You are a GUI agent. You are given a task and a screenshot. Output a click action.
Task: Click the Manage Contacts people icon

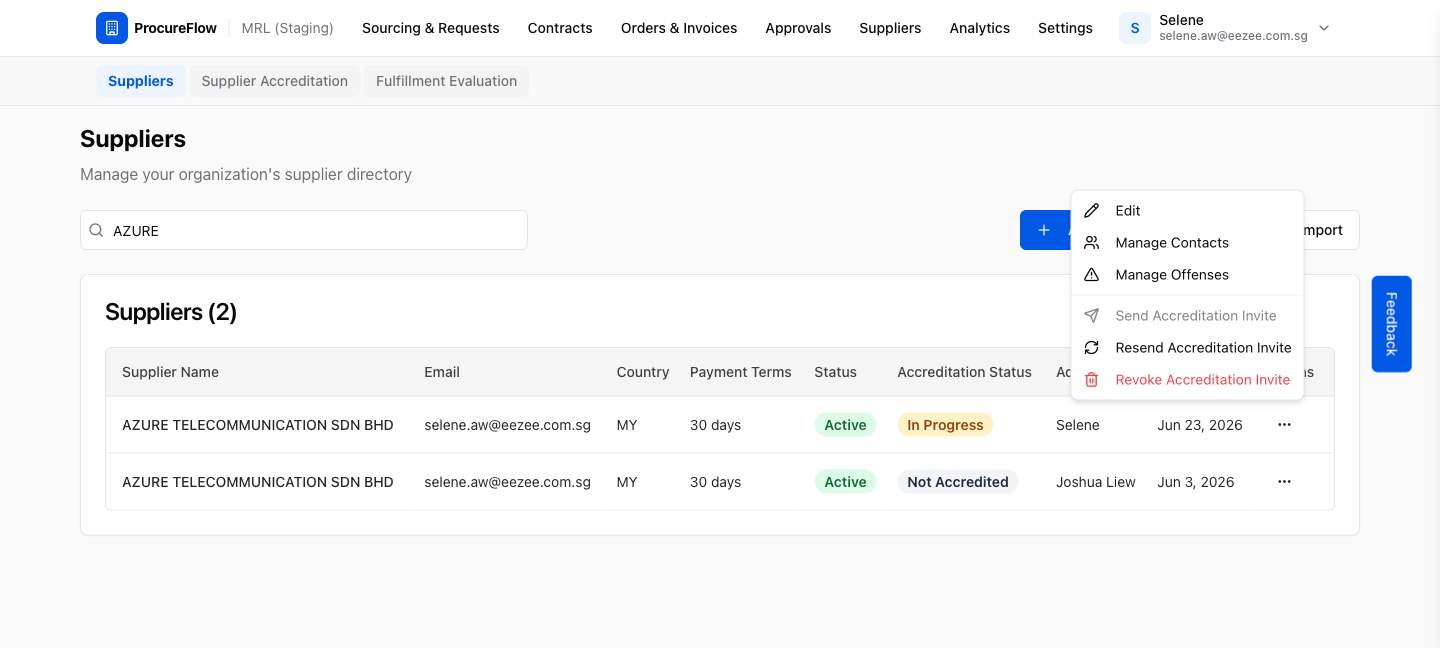click(x=1092, y=242)
